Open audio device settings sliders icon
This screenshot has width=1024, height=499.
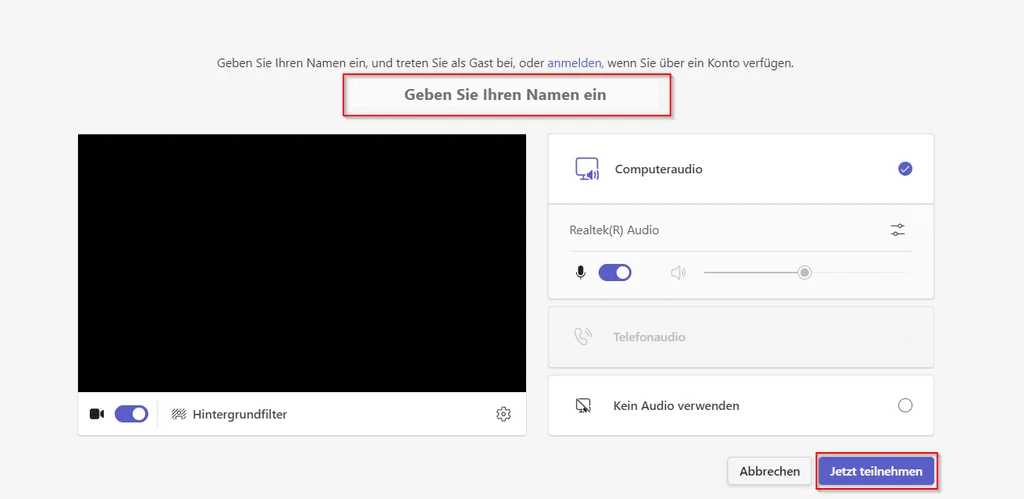pos(898,230)
